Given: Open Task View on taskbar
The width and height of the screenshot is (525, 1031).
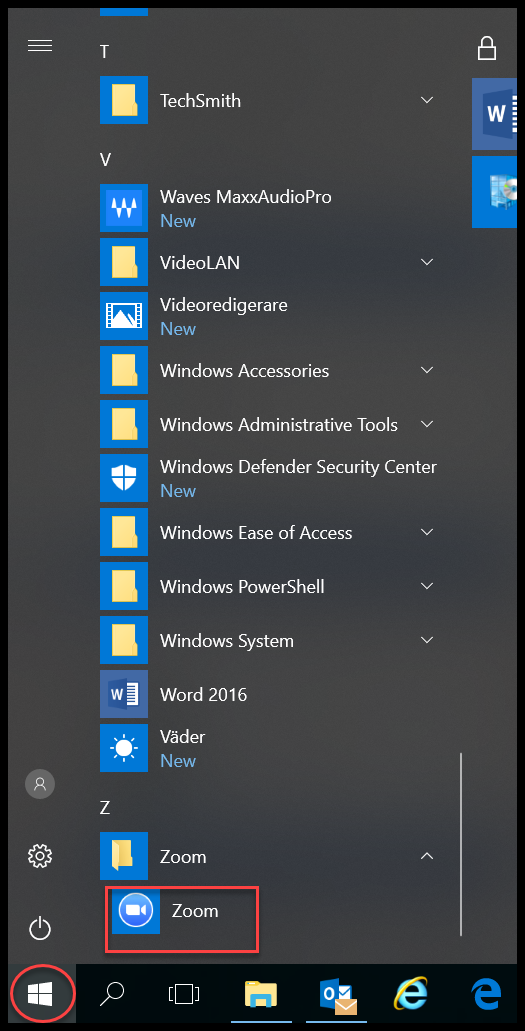Looking at the screenshot, I should [x=184, y=994].
